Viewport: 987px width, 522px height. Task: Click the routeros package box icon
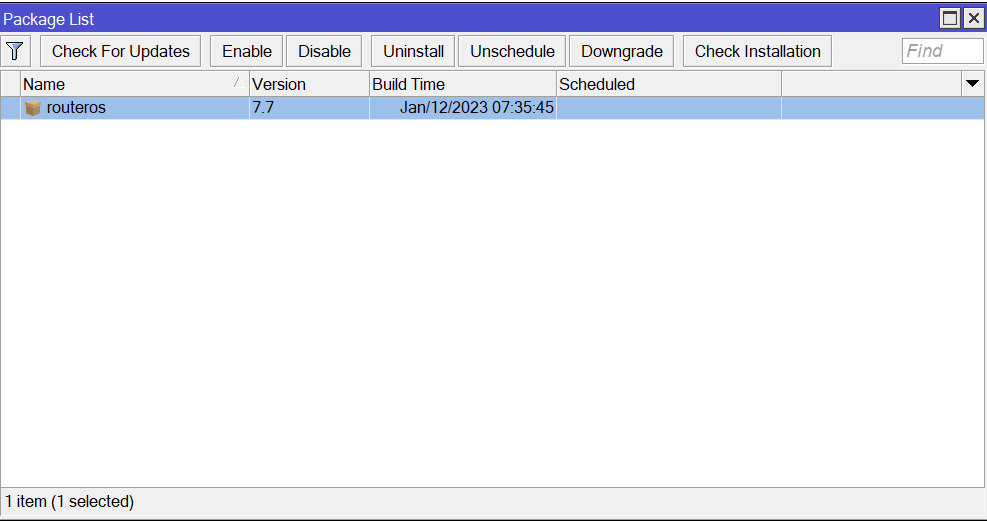point(33,108)
